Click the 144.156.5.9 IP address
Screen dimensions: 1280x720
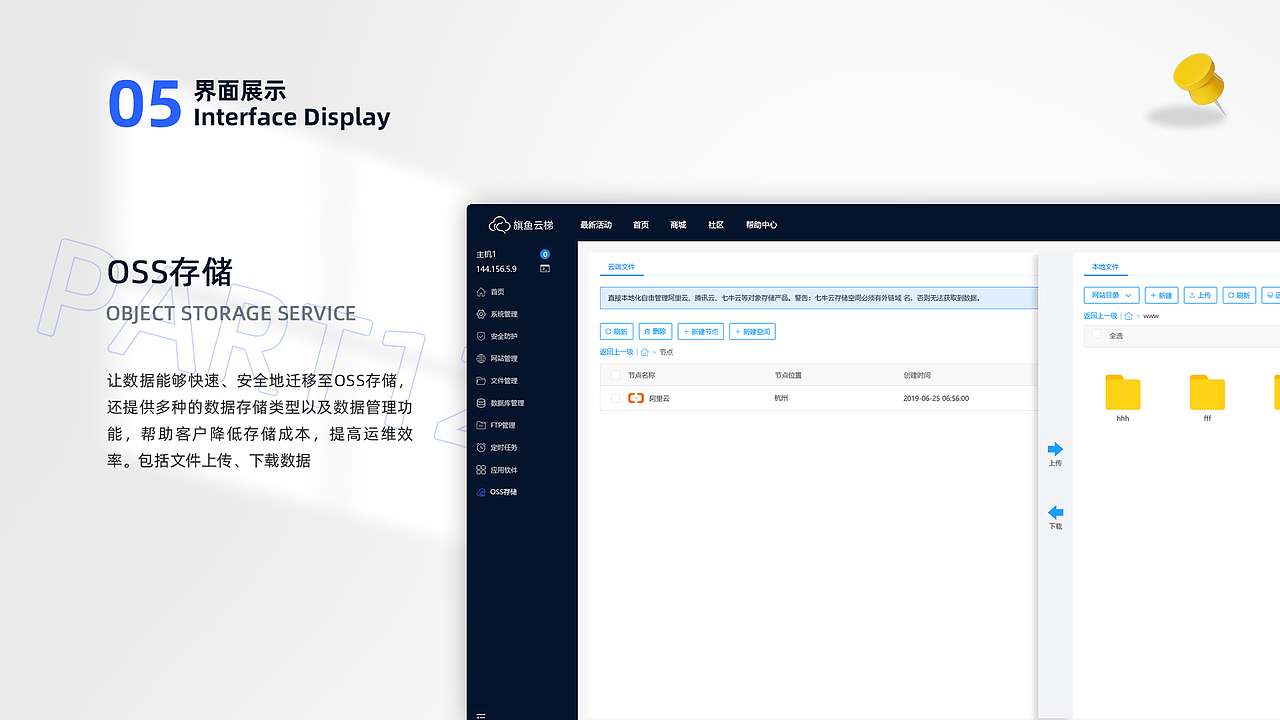click(497, 269)
